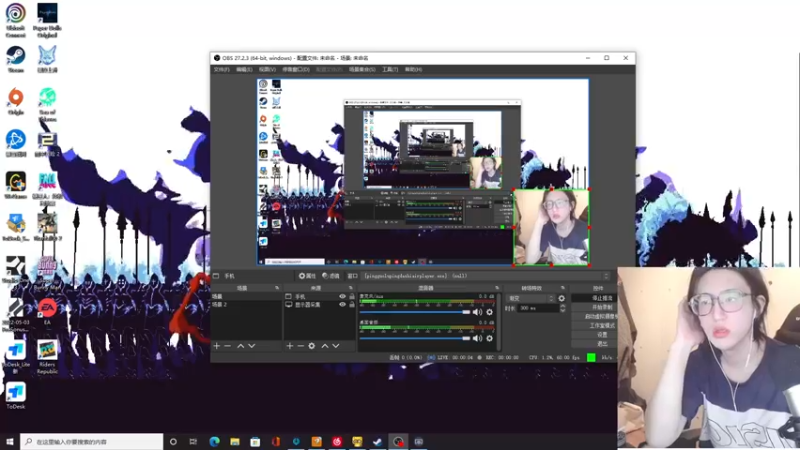Adjust the microphone volume slider

pyautogui.click(x=415, y=312)
